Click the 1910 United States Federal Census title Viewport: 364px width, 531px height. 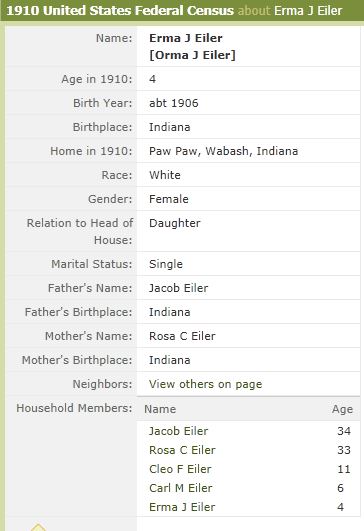[120, 10]
